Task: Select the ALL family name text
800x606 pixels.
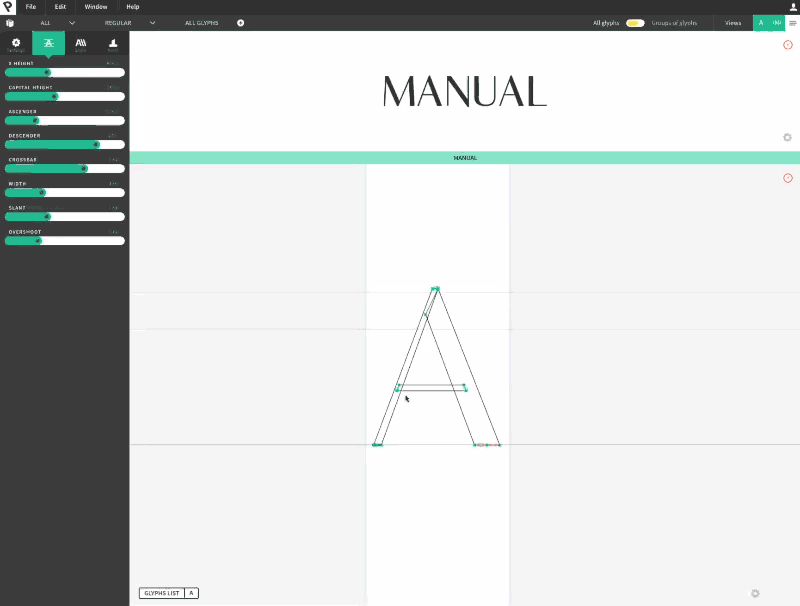Action: tap(45, 23)
